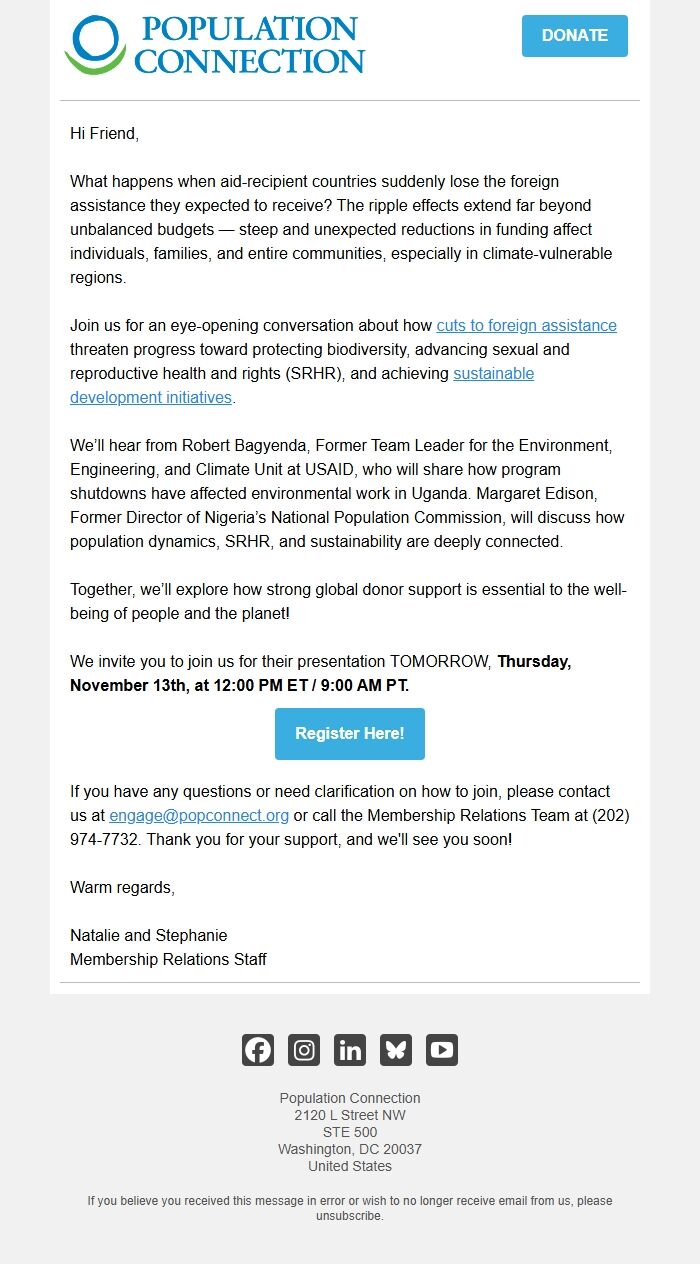Open the Instagram profile icon
Image resolution: width=700 pixels, height=1264 pixels.
tap(303, 1049)
